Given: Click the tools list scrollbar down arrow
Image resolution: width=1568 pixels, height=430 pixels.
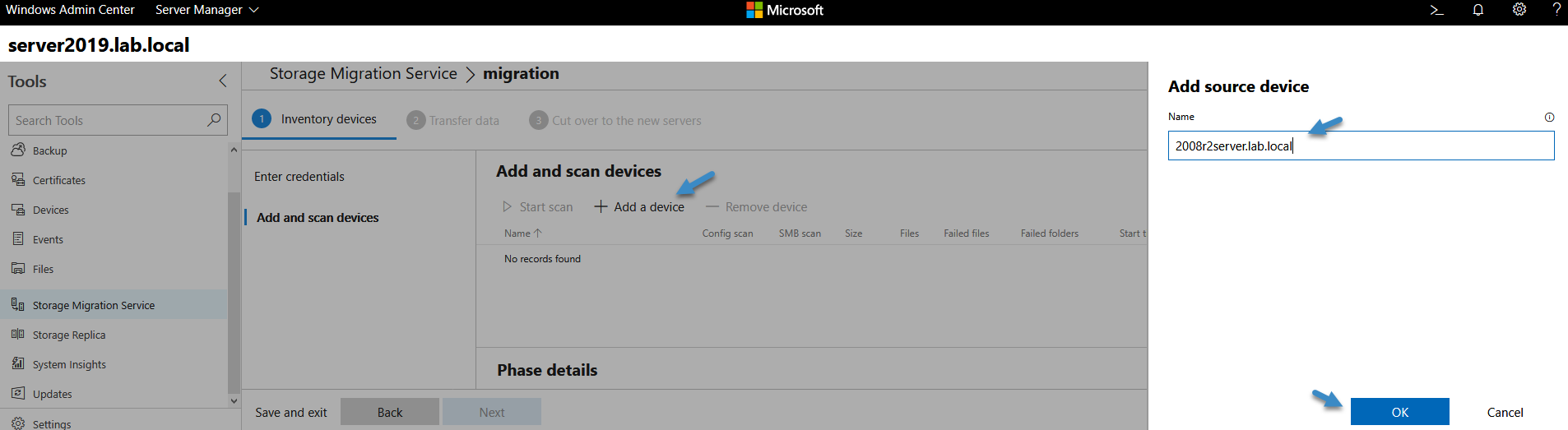Looking at the screenshot, I should pos(234,401).
